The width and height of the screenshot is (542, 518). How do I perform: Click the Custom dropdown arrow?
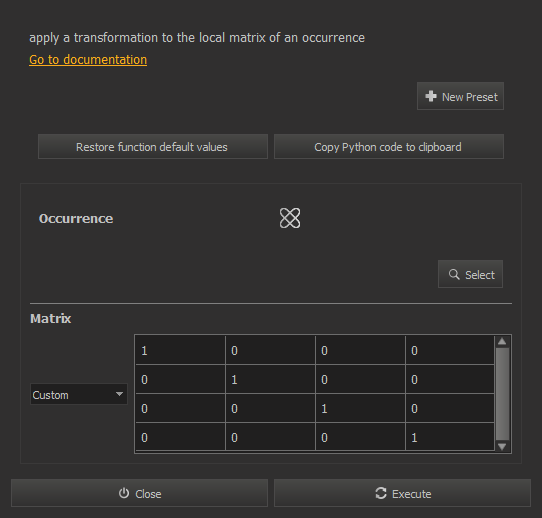pos(119,394)
